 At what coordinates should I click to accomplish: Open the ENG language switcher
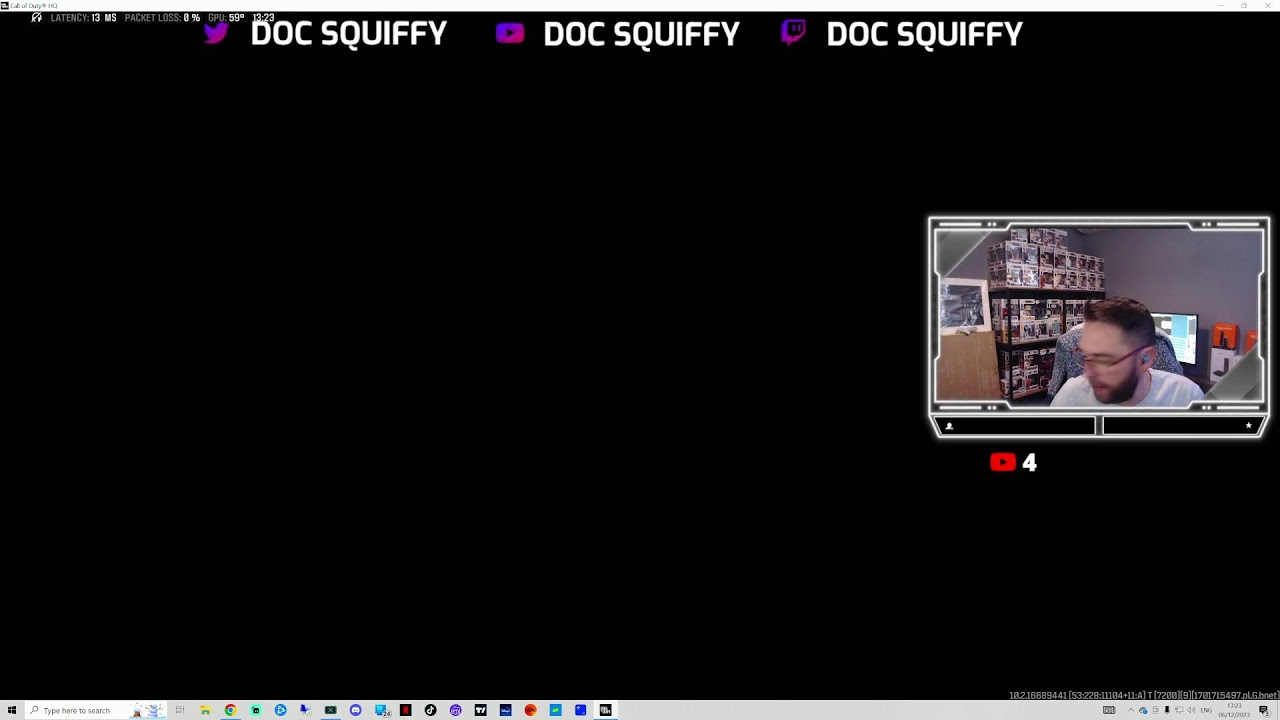click(1206, 710)
